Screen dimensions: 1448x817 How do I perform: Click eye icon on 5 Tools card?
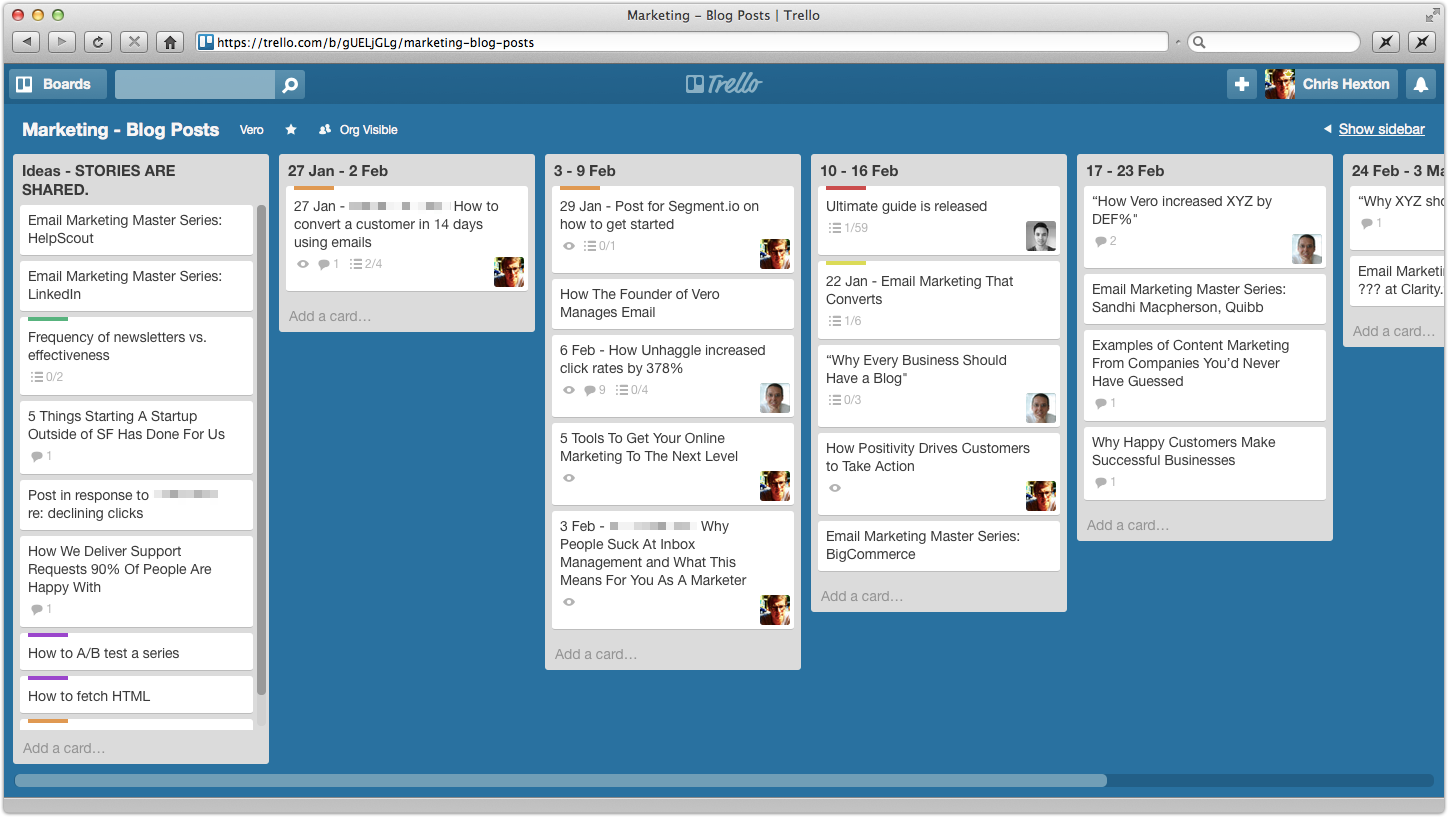[x=569, y=478]
